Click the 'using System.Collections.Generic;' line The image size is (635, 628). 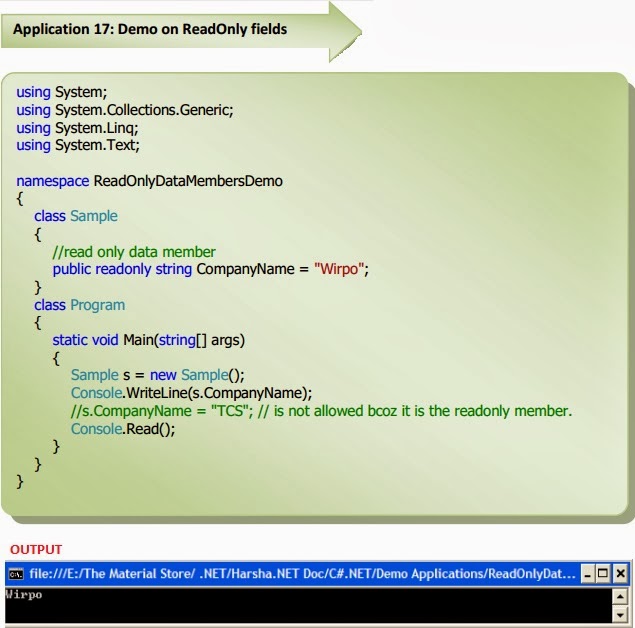pos(125,110)
